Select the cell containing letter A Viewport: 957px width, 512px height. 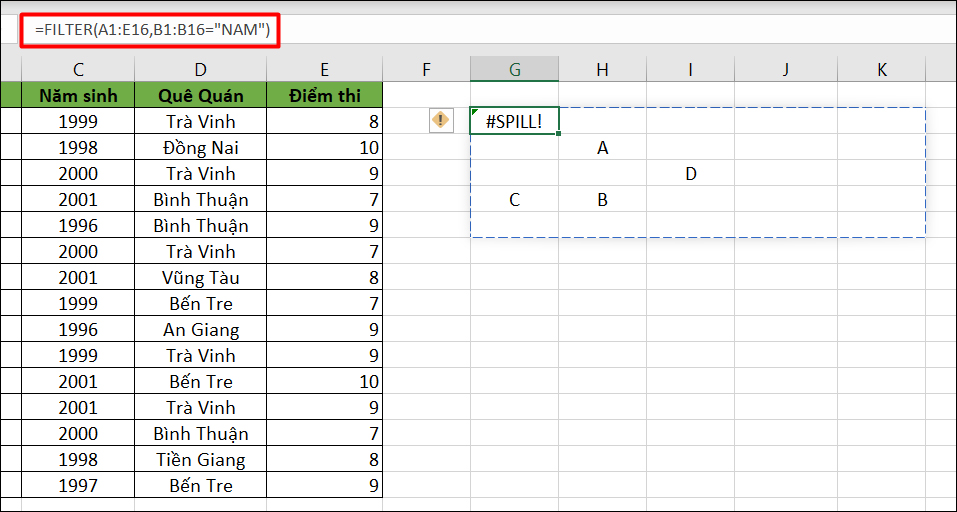[x=602, y=148]
